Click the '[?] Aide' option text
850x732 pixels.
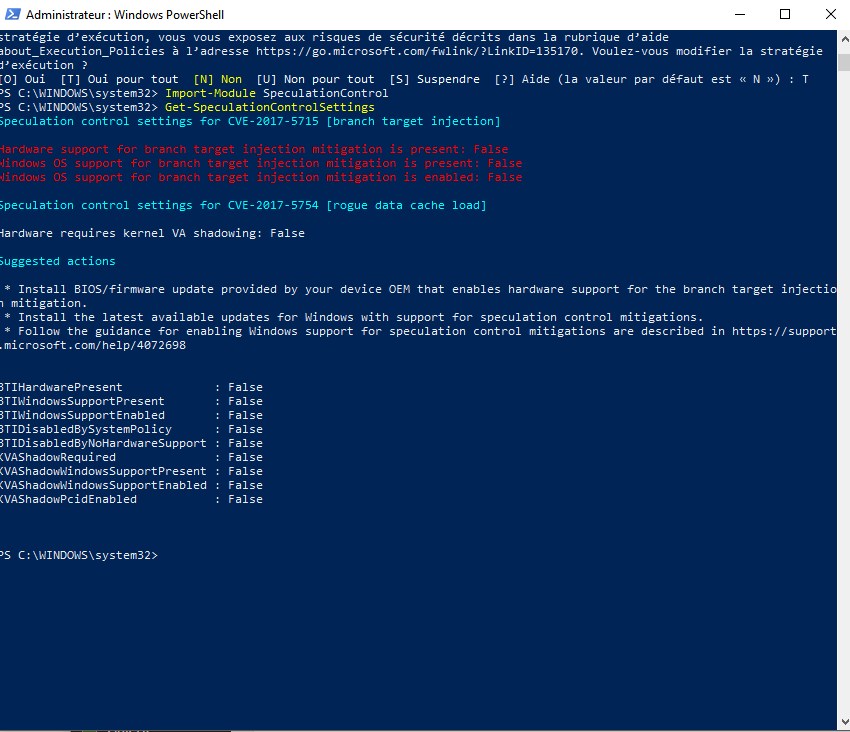(522, 79)
